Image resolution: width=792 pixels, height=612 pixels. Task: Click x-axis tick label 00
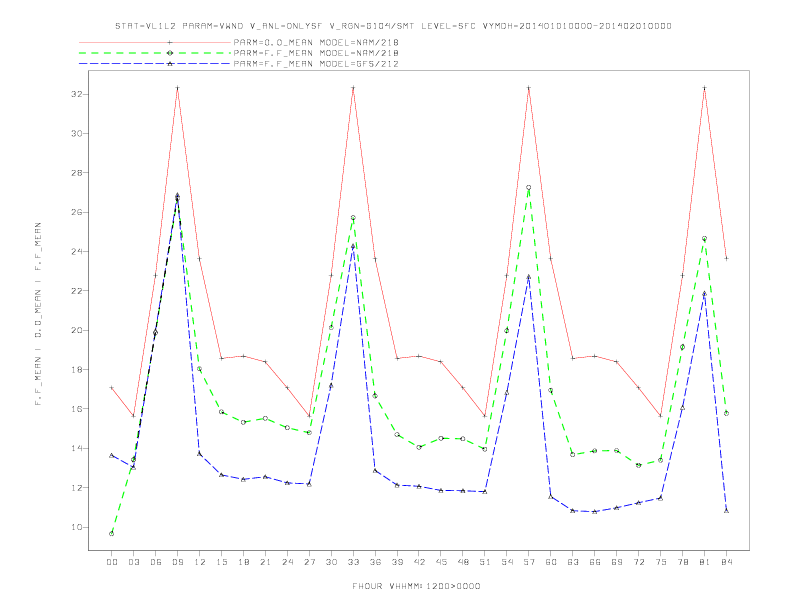(x=112, y=562)
